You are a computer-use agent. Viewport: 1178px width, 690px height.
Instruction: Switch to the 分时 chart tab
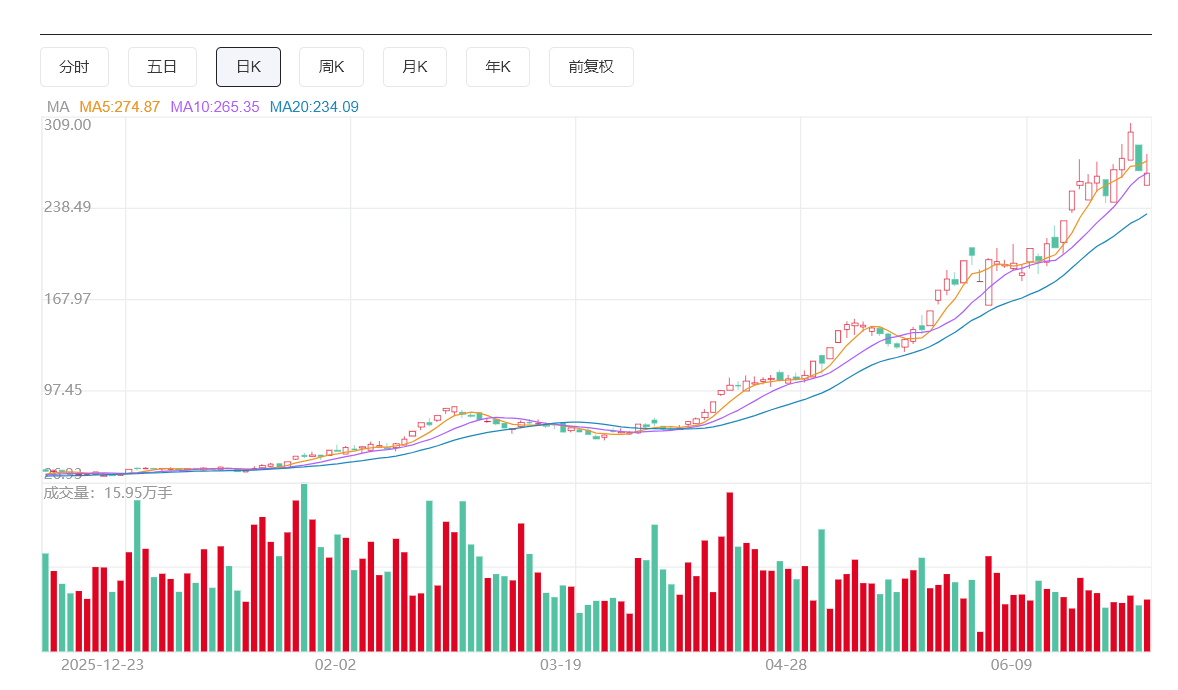[74, 67]
